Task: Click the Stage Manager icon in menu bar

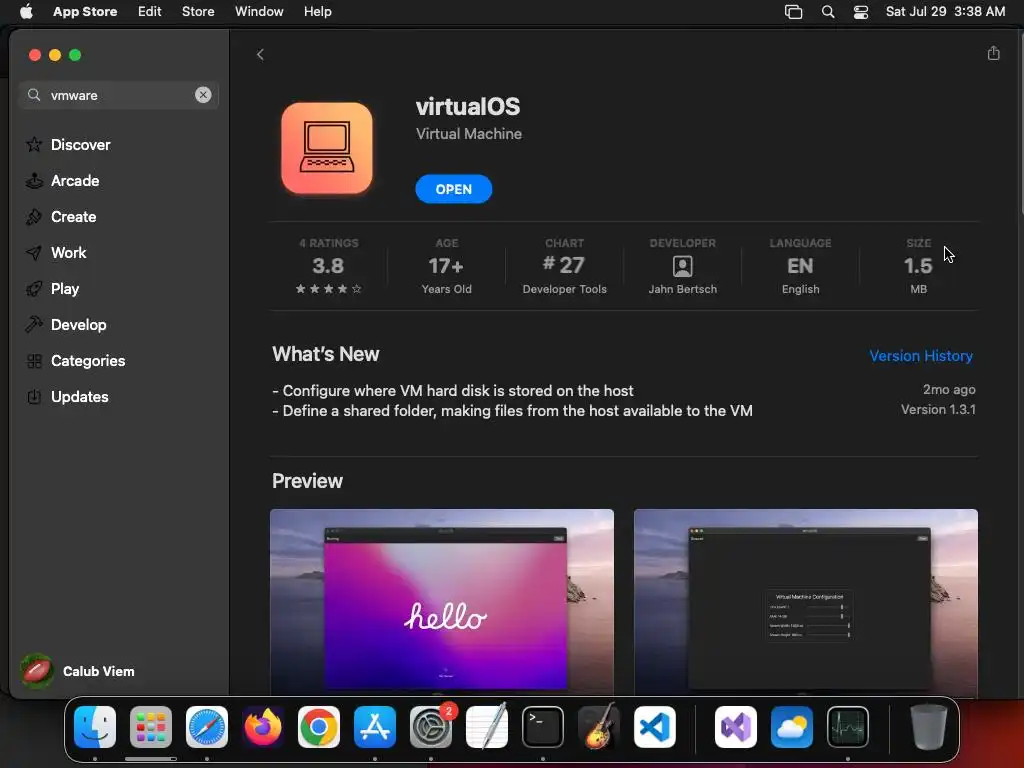Action: [793, 12]
